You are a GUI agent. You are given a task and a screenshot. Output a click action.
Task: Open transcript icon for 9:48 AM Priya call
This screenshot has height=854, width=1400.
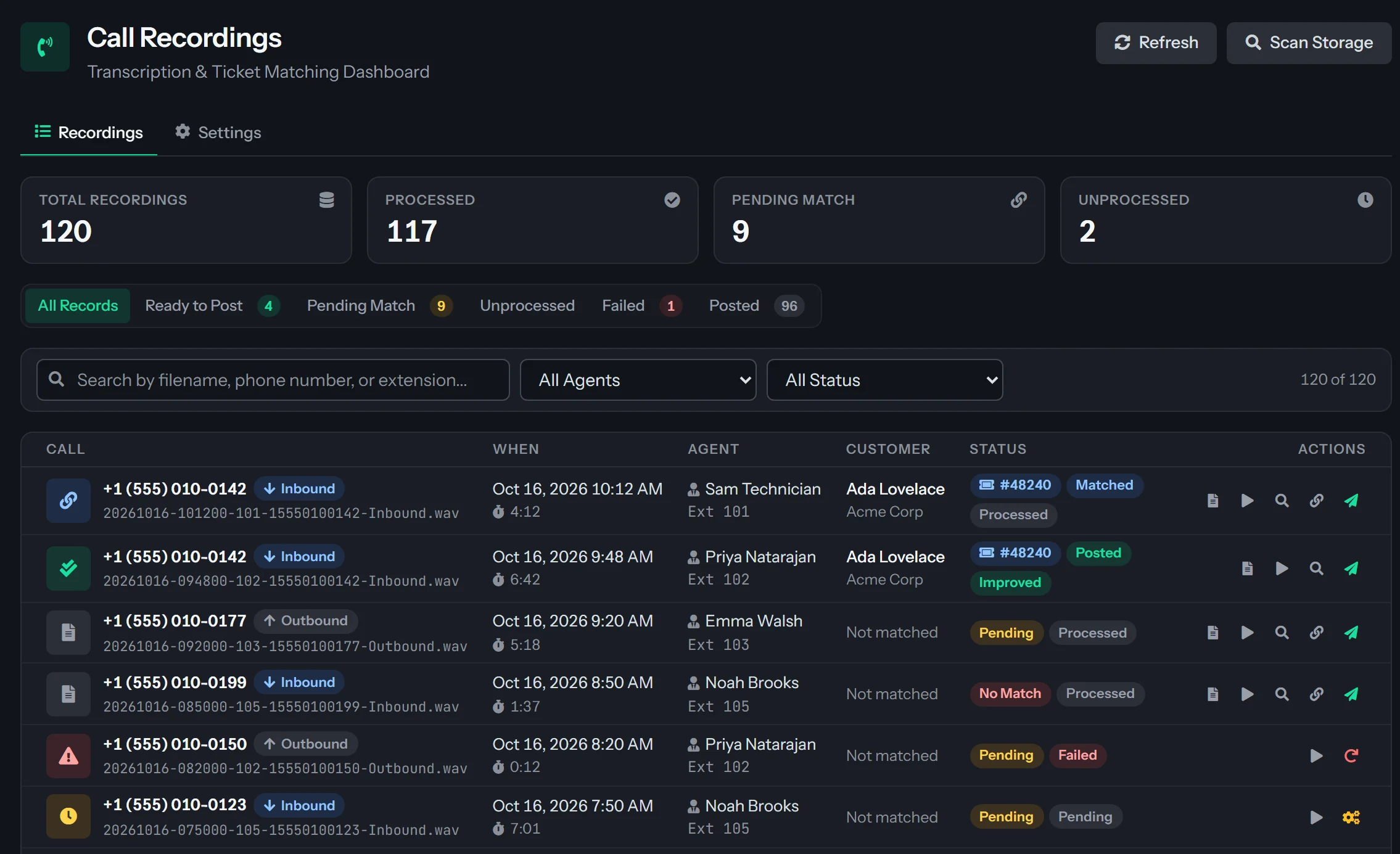click(1247, 569)
